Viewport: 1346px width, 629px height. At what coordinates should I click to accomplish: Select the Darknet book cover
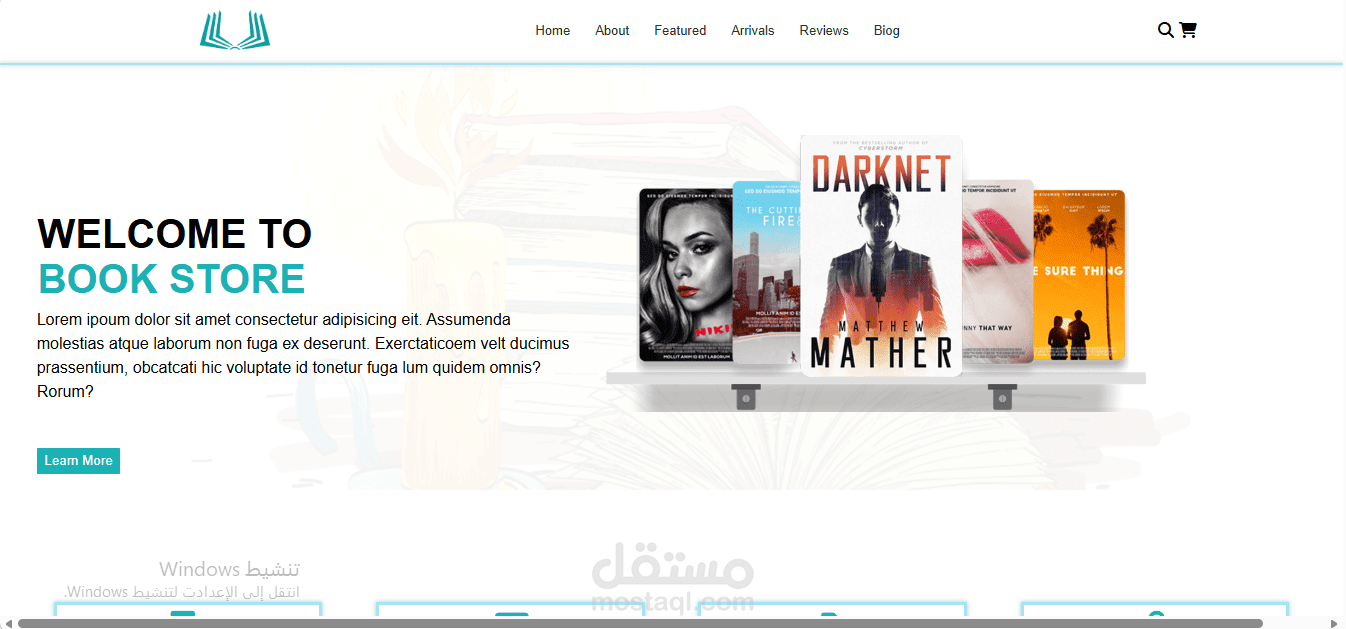click(881, 256)
